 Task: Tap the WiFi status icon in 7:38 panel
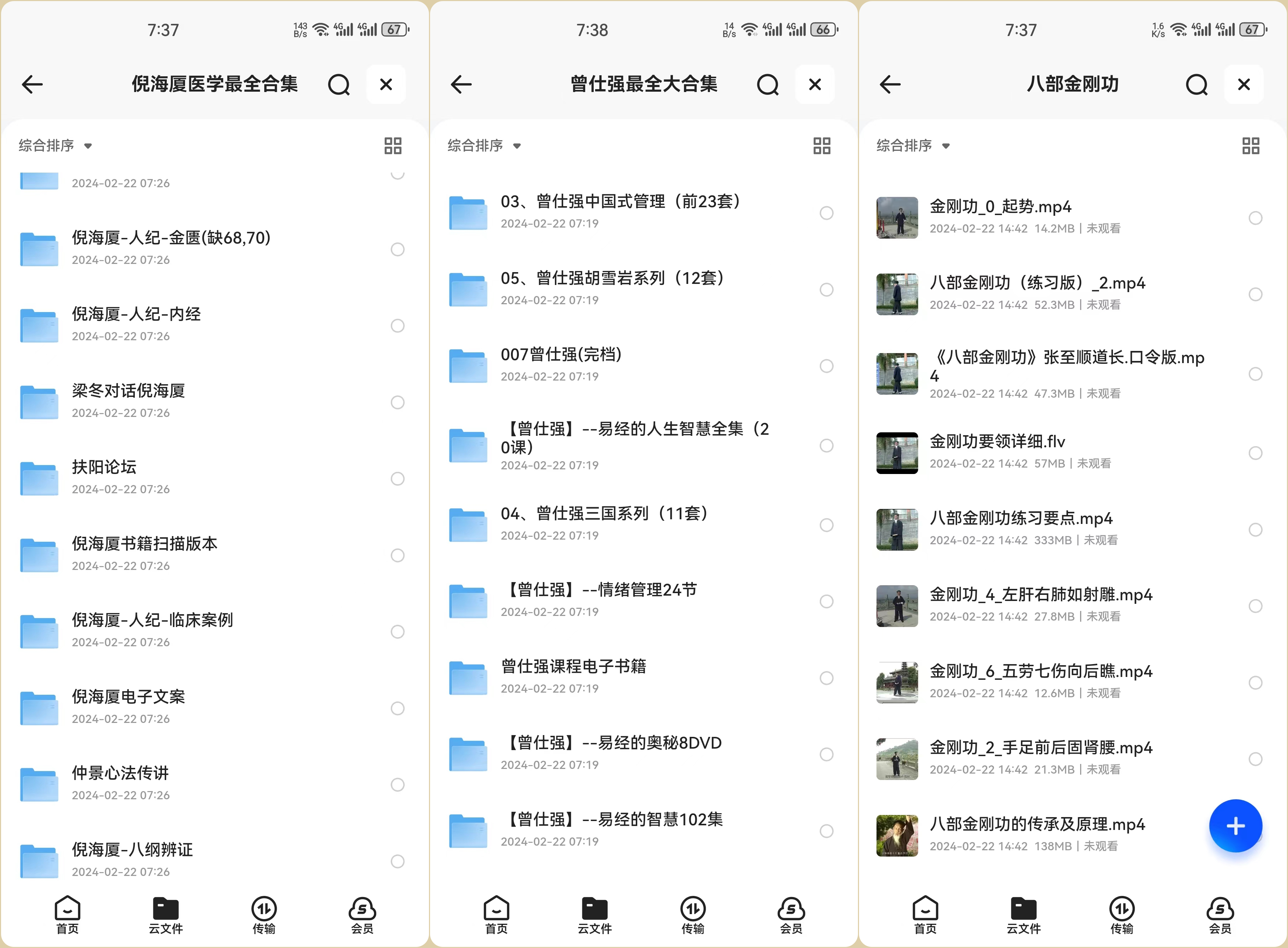[749, 29]
